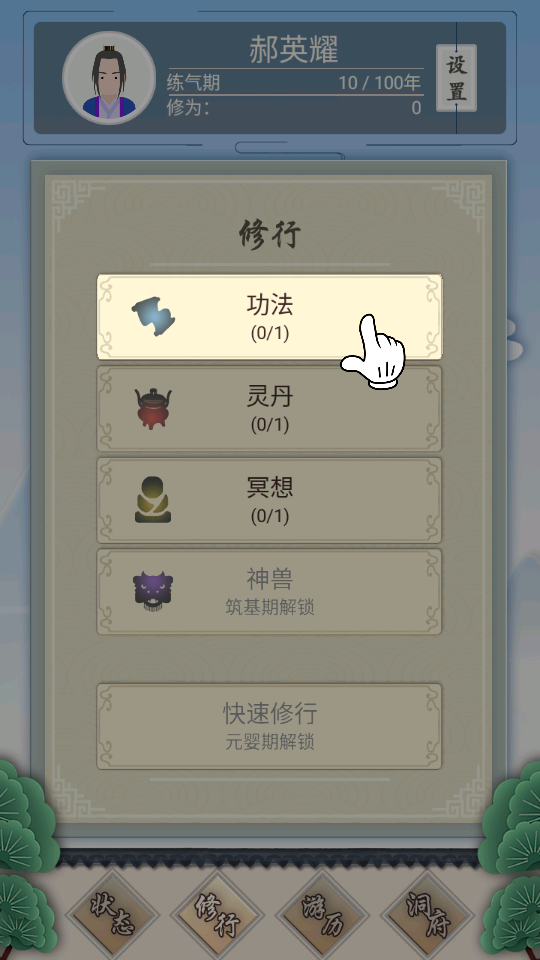Click the meditating figure 冥想 icon
540x960 pixels.
click(153, 500)
